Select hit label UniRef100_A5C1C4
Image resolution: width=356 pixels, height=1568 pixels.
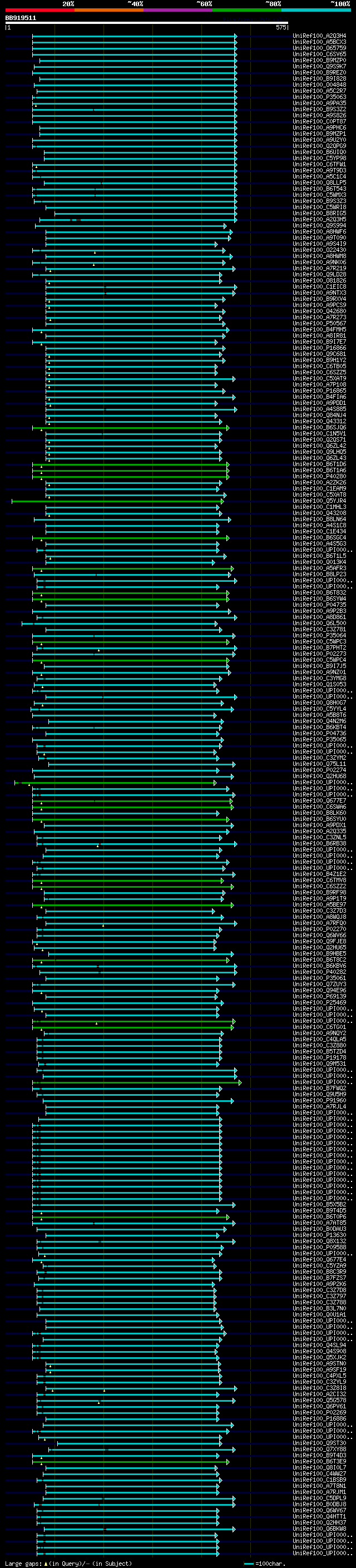[x=319, y=176]
